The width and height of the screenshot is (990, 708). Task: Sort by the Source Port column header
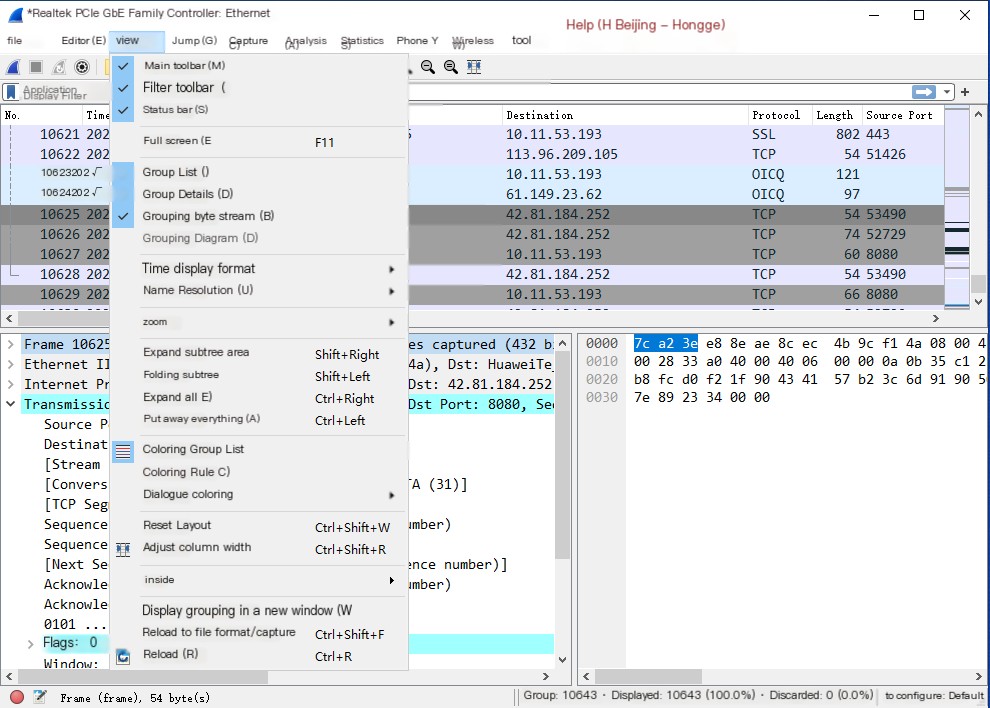[903, 115]
